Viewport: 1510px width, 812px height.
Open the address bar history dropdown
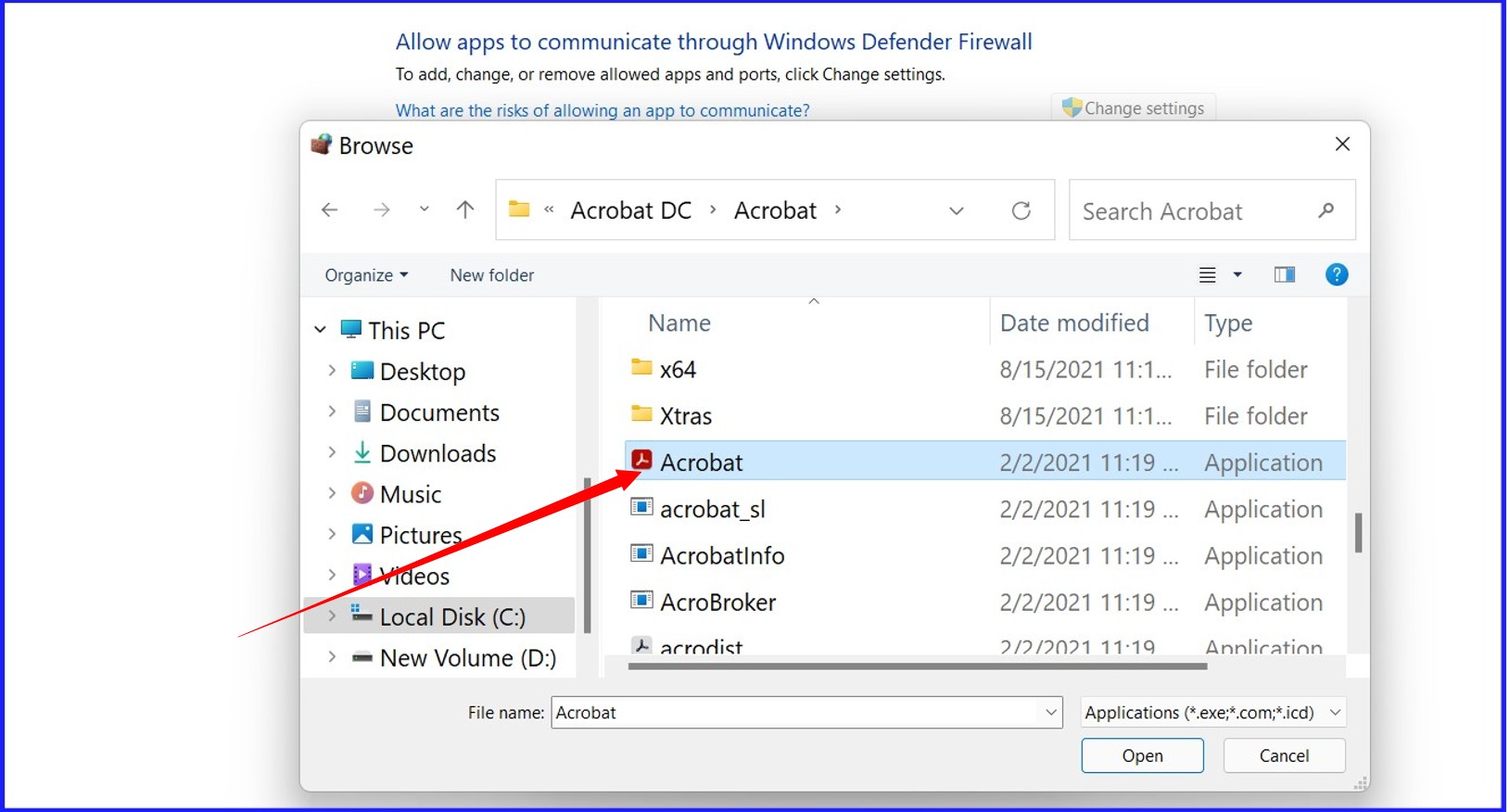957,211
